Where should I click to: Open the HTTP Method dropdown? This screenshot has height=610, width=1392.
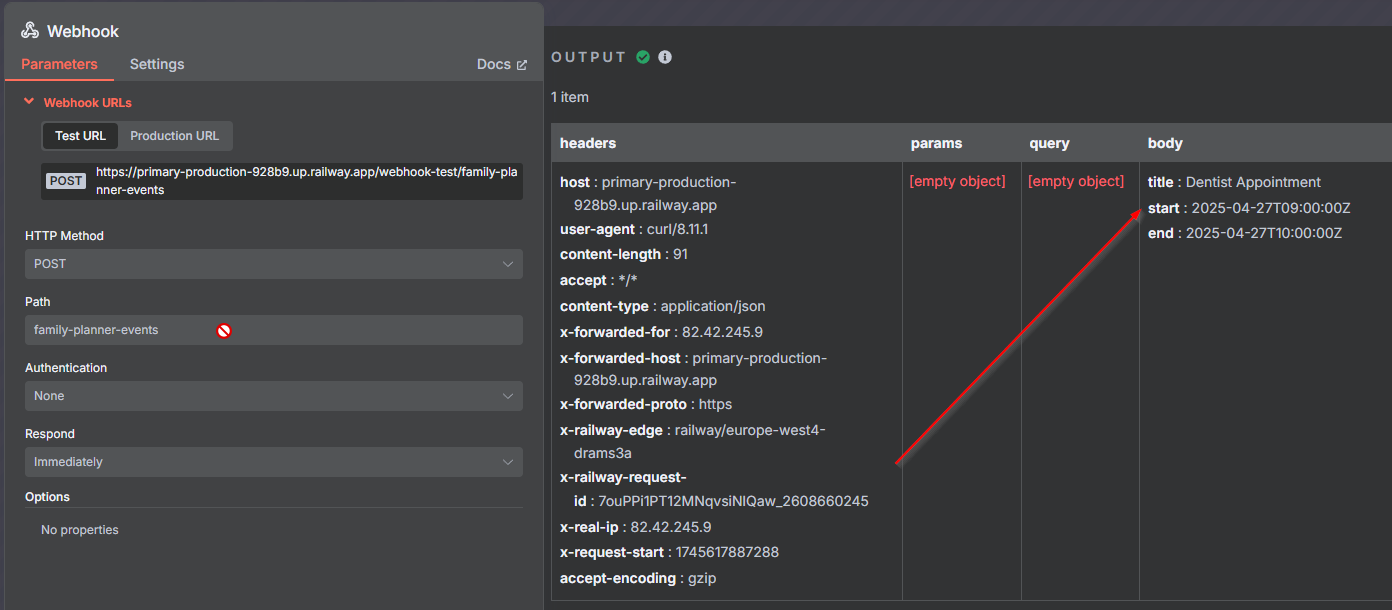tap(273, 264)
